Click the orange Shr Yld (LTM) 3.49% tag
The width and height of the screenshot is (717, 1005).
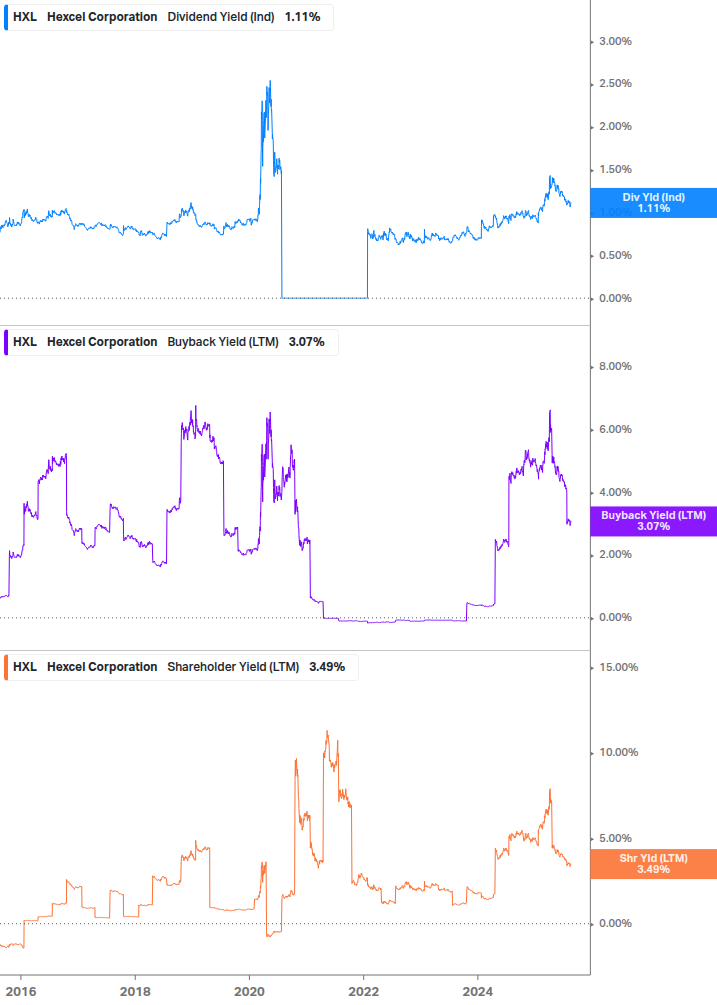pyautogui.click(x=654, y=863)
